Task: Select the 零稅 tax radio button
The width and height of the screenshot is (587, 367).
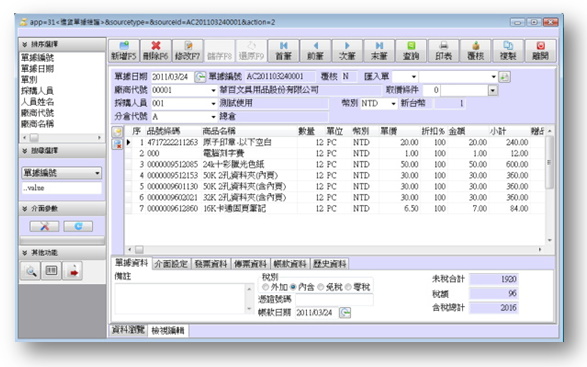Action: (x=348, y=287)
